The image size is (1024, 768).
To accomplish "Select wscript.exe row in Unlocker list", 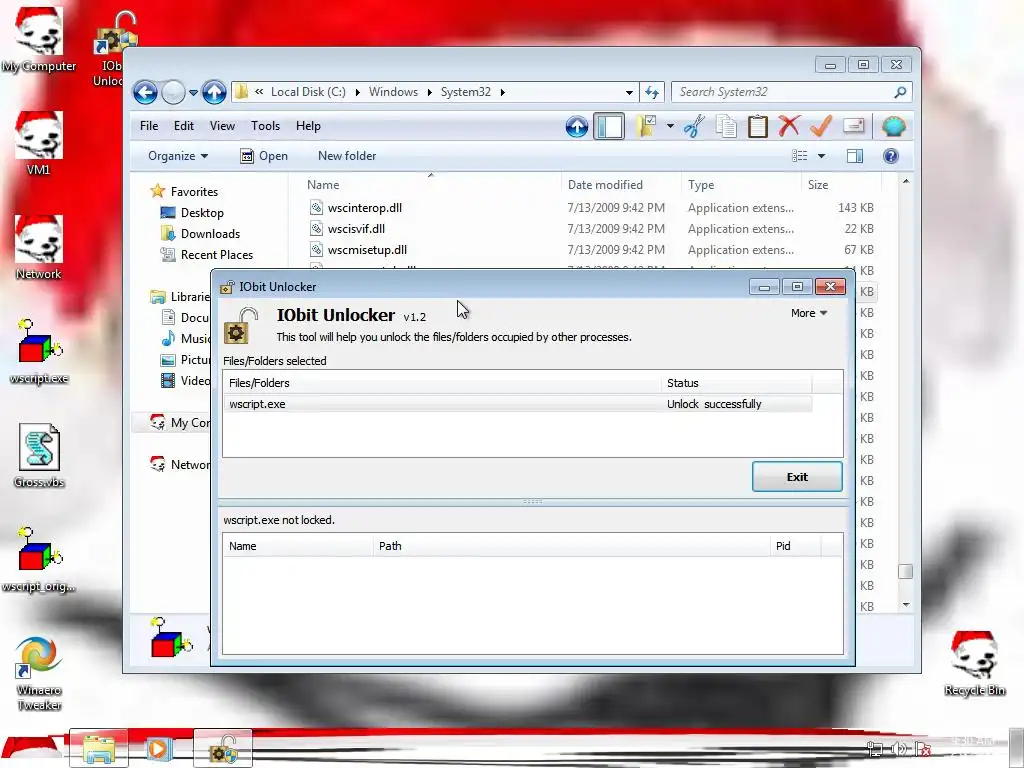I will coord(519,404).
